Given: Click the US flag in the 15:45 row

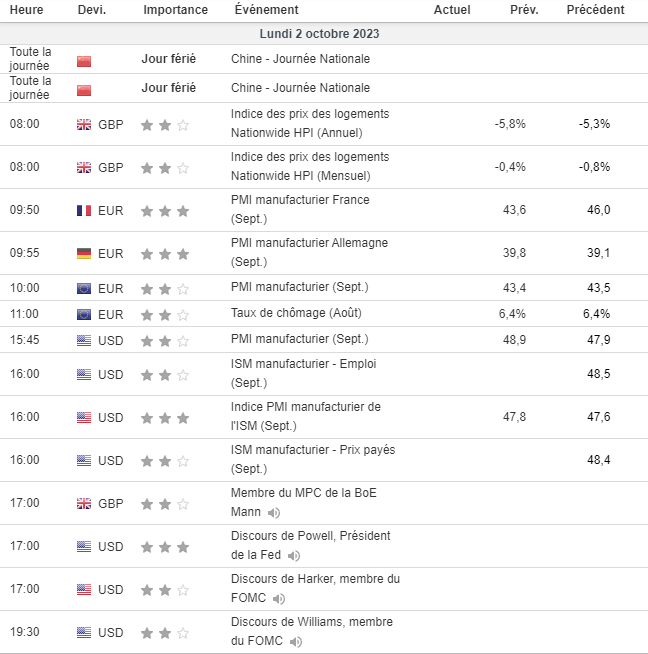Looking at the screenshot, I should 84,340.
